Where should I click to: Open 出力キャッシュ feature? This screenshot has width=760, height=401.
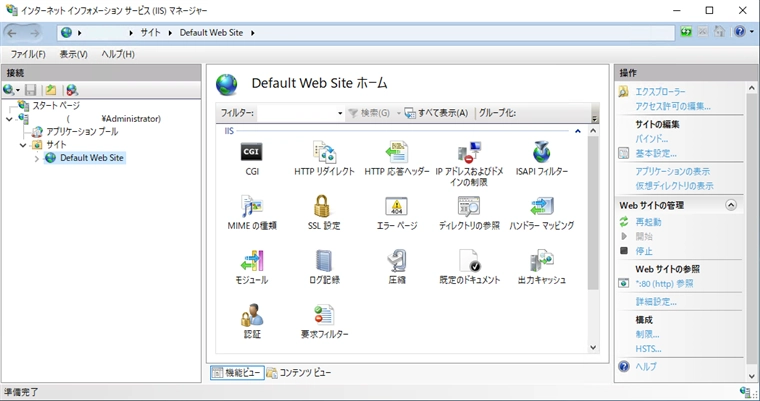point(541,267)
